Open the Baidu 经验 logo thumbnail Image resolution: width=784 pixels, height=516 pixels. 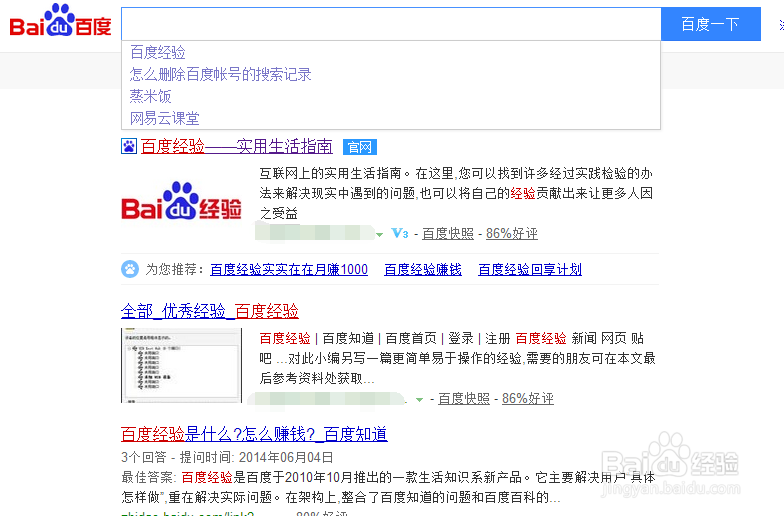(x=182, y=201)
